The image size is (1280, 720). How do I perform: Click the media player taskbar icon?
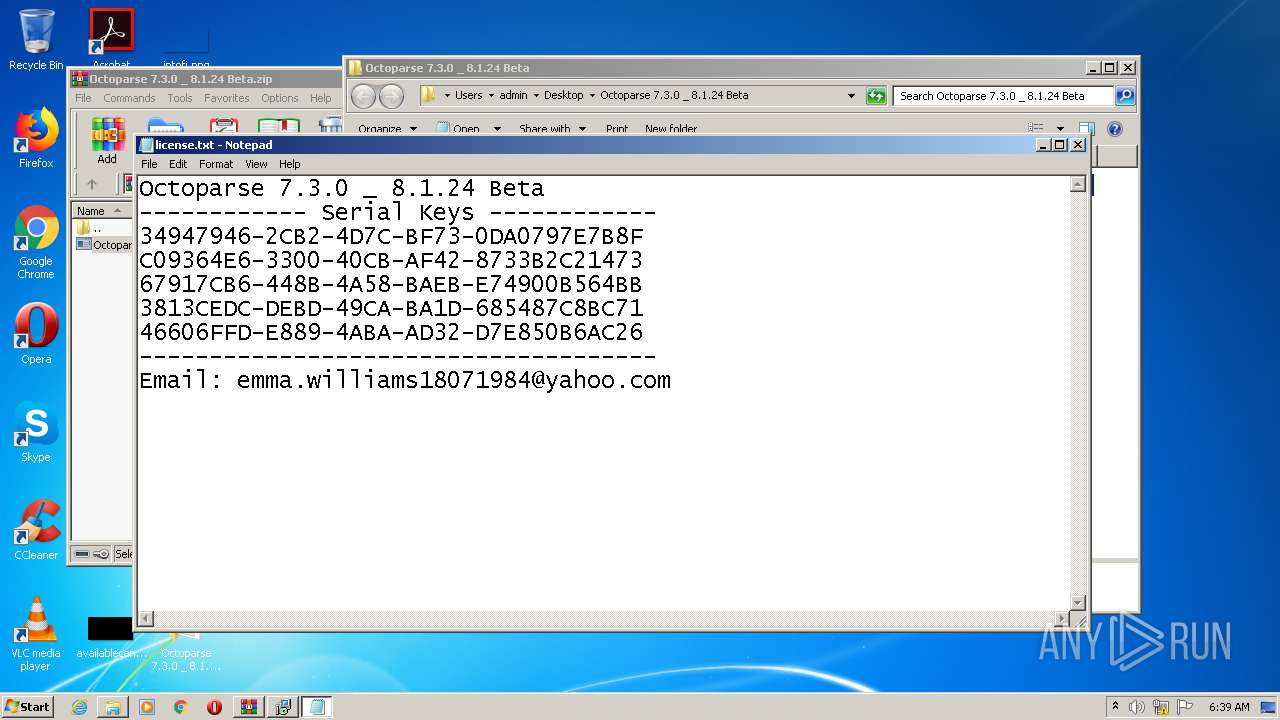pyautogui.click(x=147, y=707)
